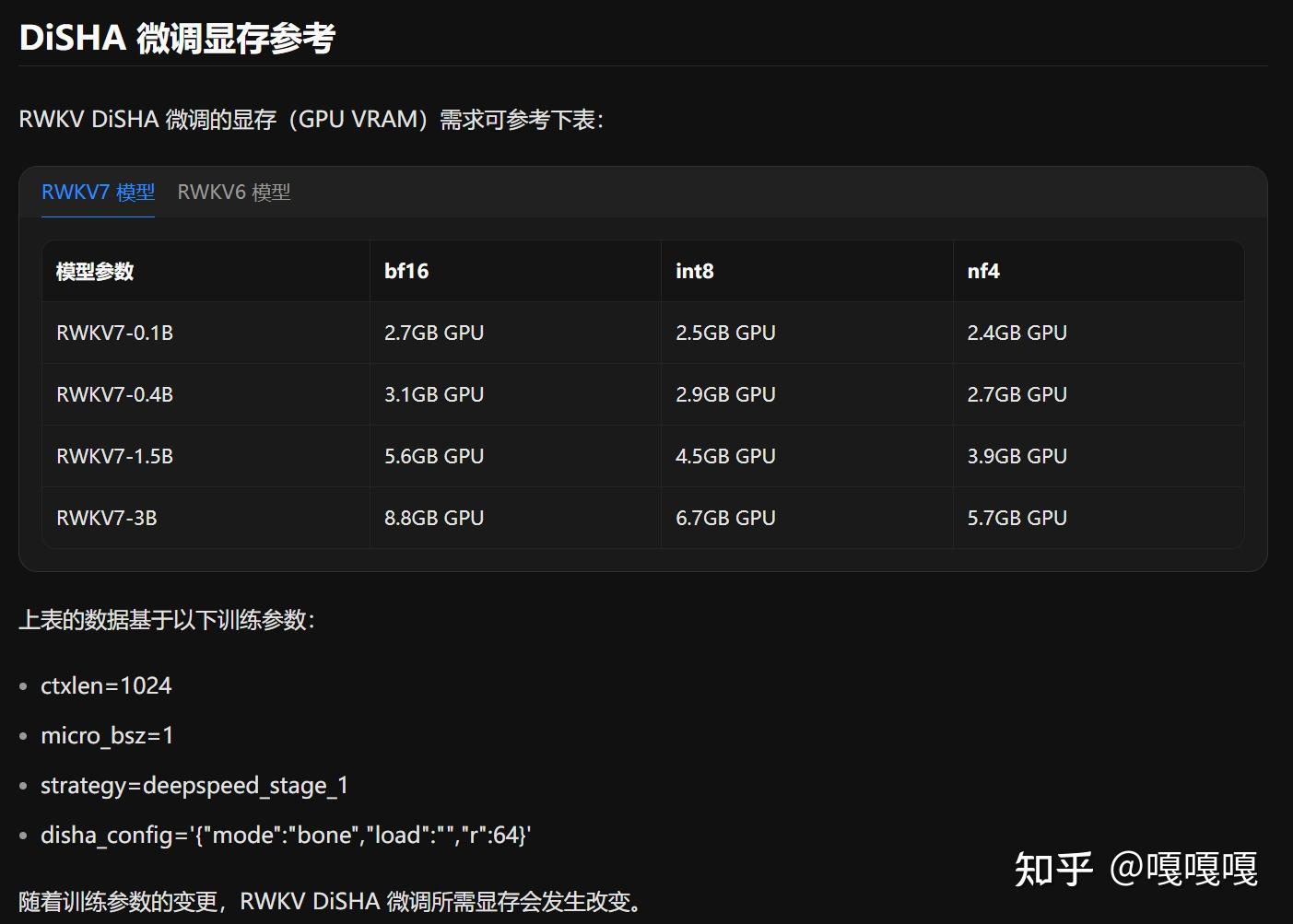
Task: Select the micro_bsz=1 bullet item
Action: tap(108, 735)
